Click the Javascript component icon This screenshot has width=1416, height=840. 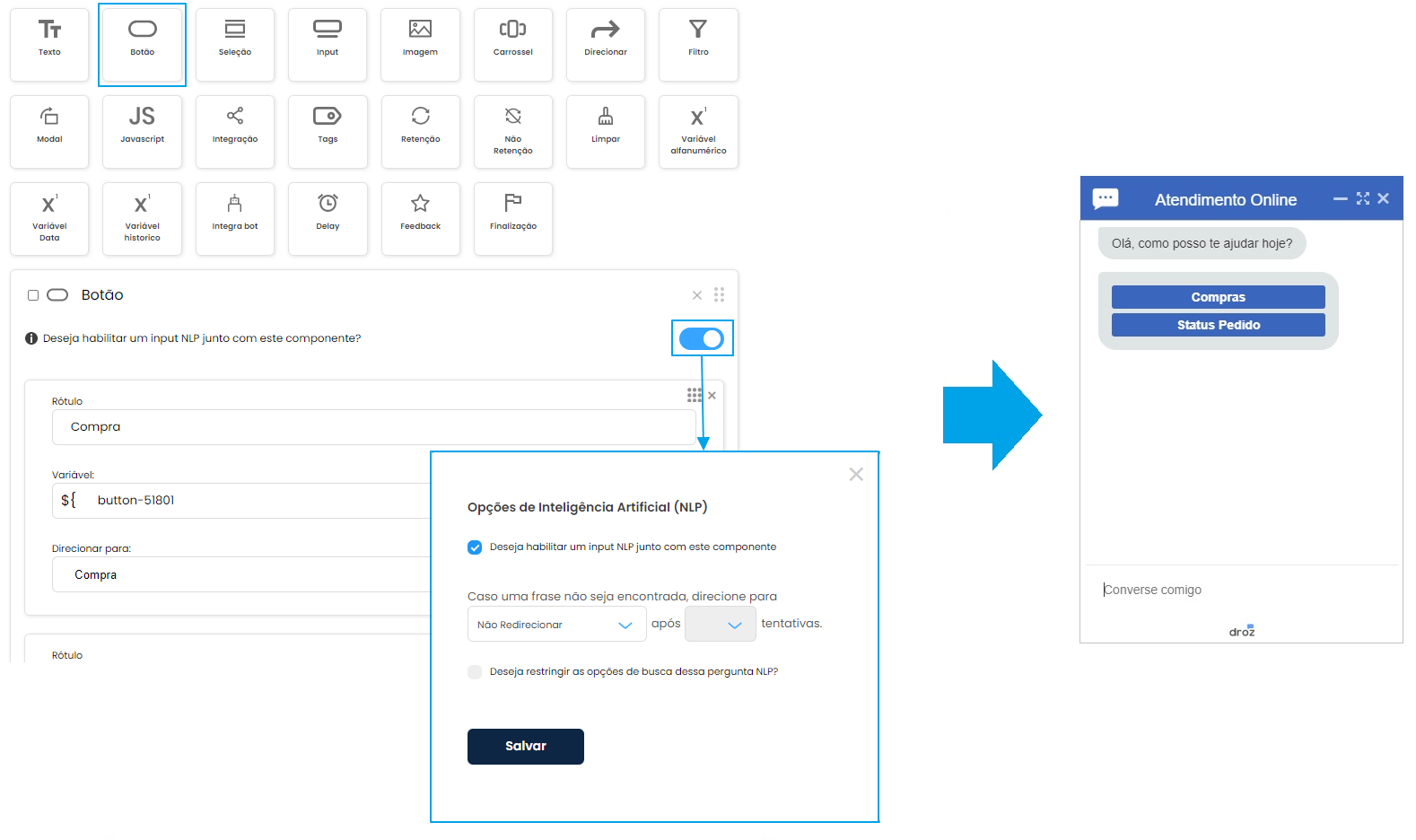click(142, 117)
